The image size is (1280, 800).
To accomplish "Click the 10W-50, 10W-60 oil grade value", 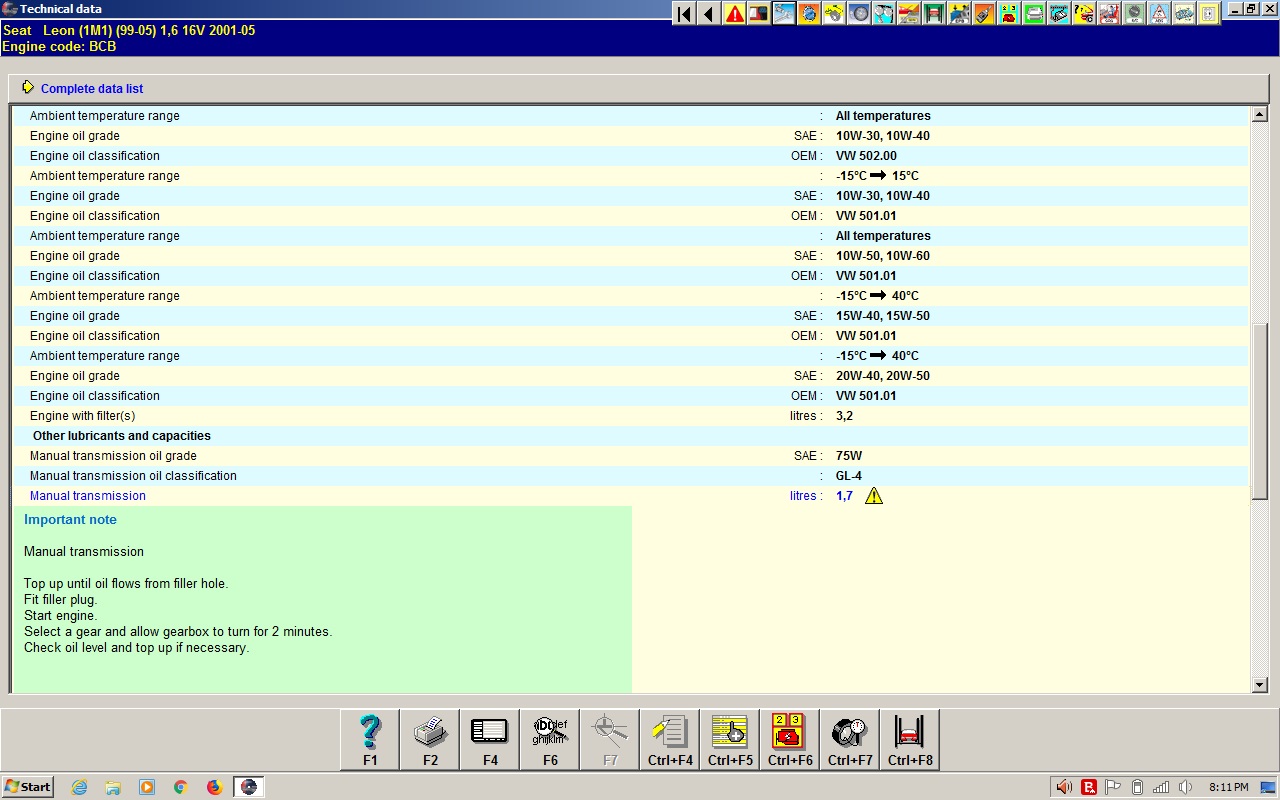I will tap(883, 256).
